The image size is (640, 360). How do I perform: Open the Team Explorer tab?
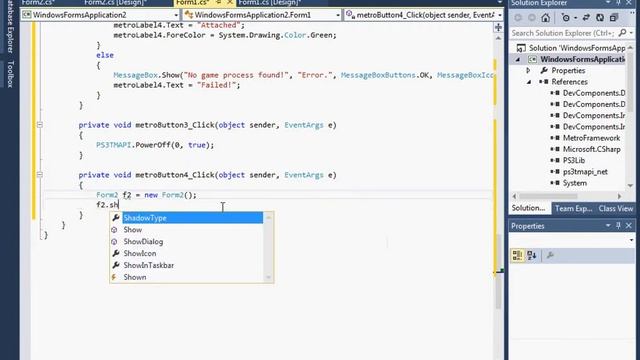coord(573,208)
